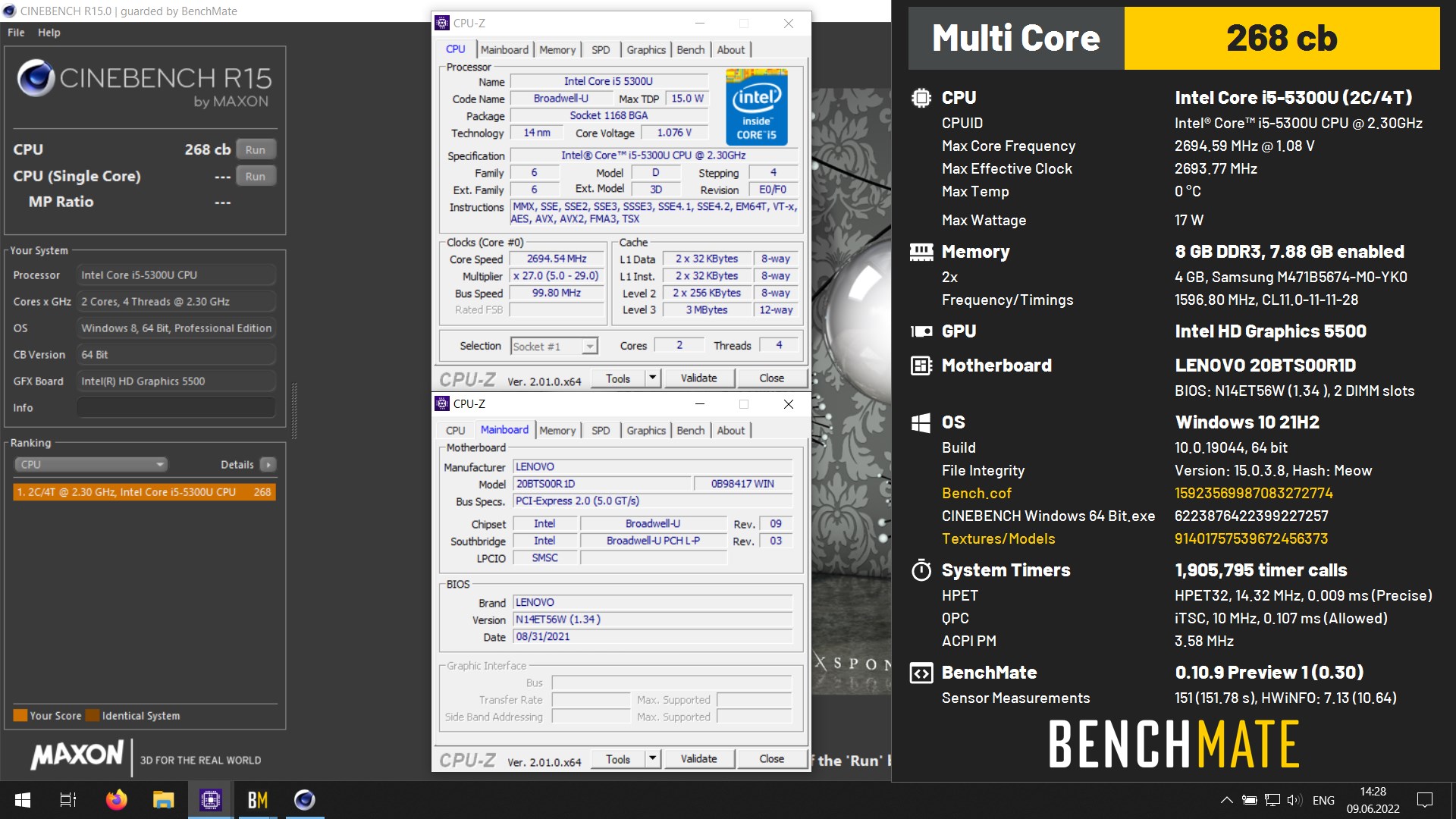The width and height of the screenshot is (1456, 819).
Task: Click Validate in lower CPU-Z window
Action: point(698,759)
